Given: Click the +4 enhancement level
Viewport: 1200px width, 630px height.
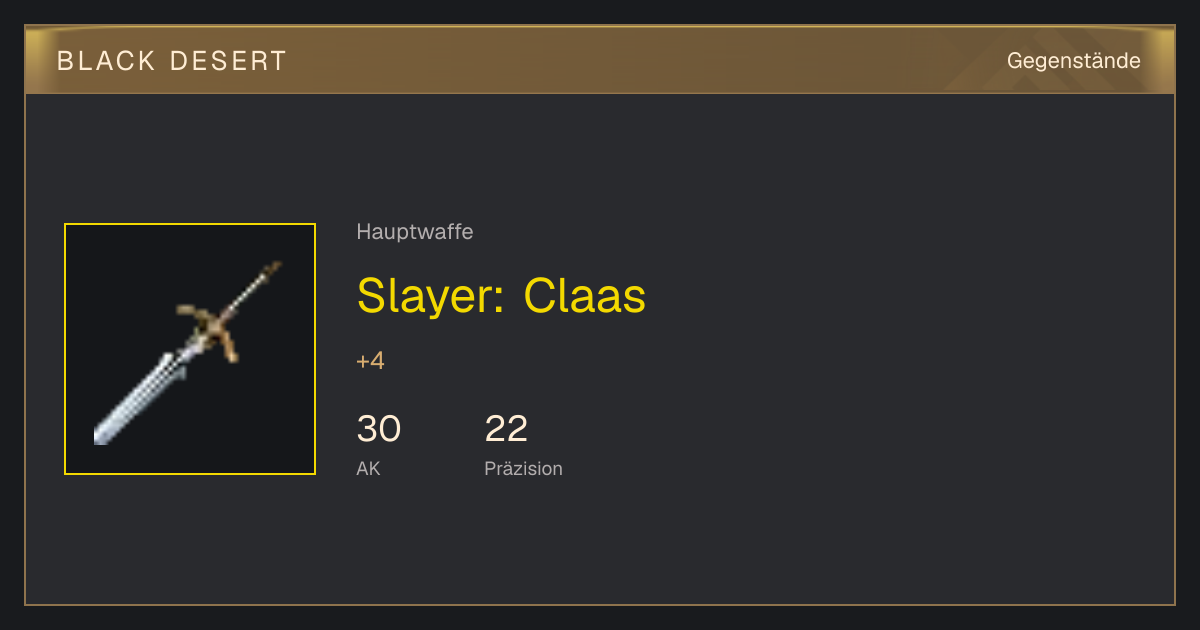Looking at the screenshot, I should point(370,361).
